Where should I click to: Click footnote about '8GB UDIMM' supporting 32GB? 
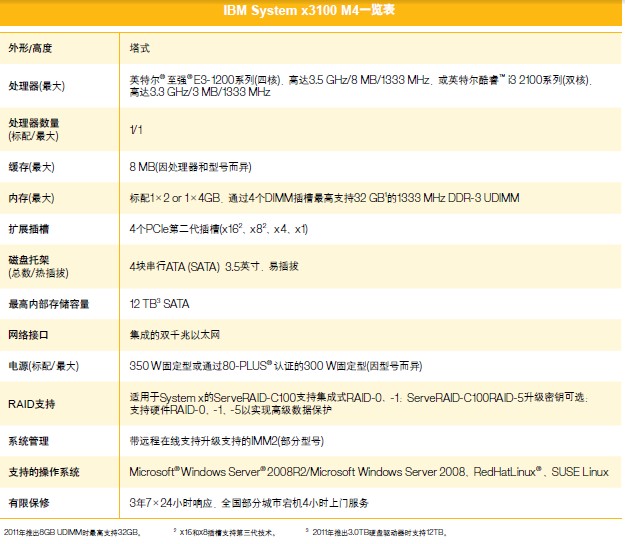tap(72, 532)
